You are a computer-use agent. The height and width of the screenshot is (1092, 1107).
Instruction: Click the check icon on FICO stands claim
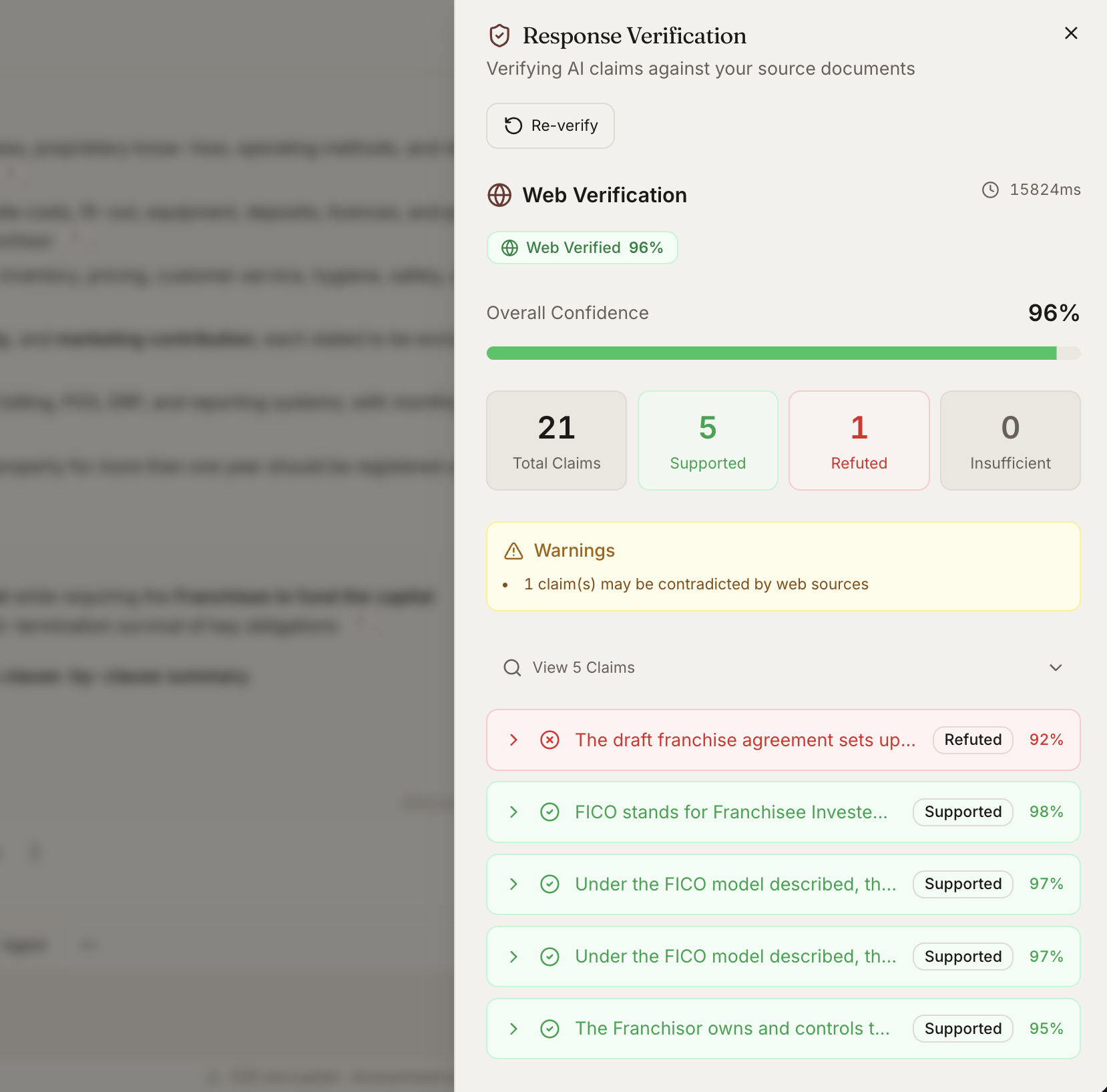pos(549,812)
